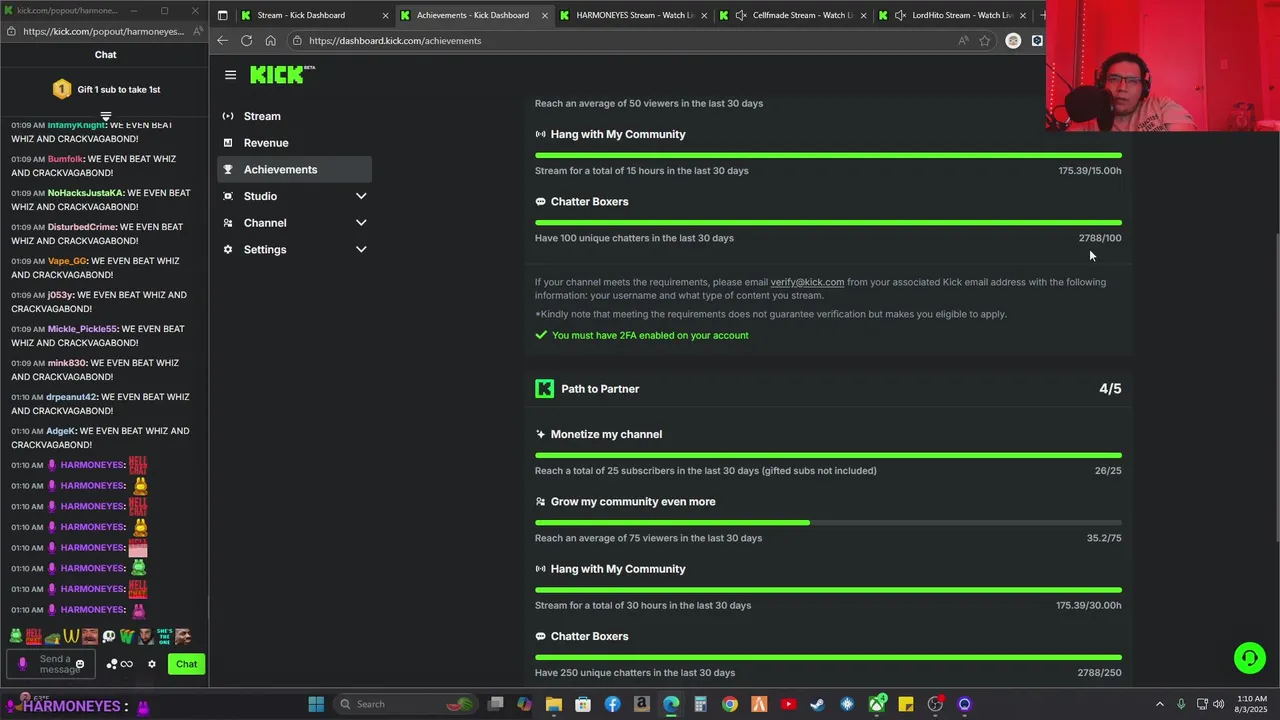The height and width of the screenshot is (720, 1280).
Task: Open the Stream page in sidebar
Action: click(x=294, y=116)
